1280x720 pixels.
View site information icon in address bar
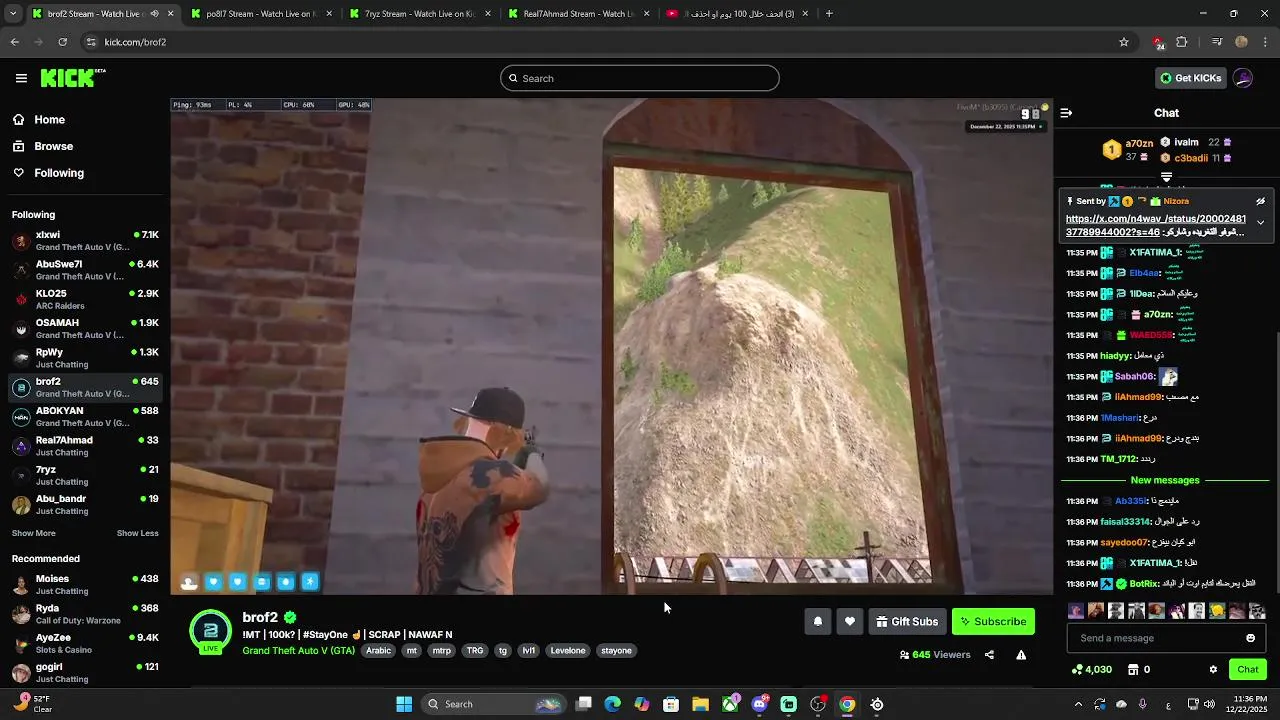tap(91, 42)
